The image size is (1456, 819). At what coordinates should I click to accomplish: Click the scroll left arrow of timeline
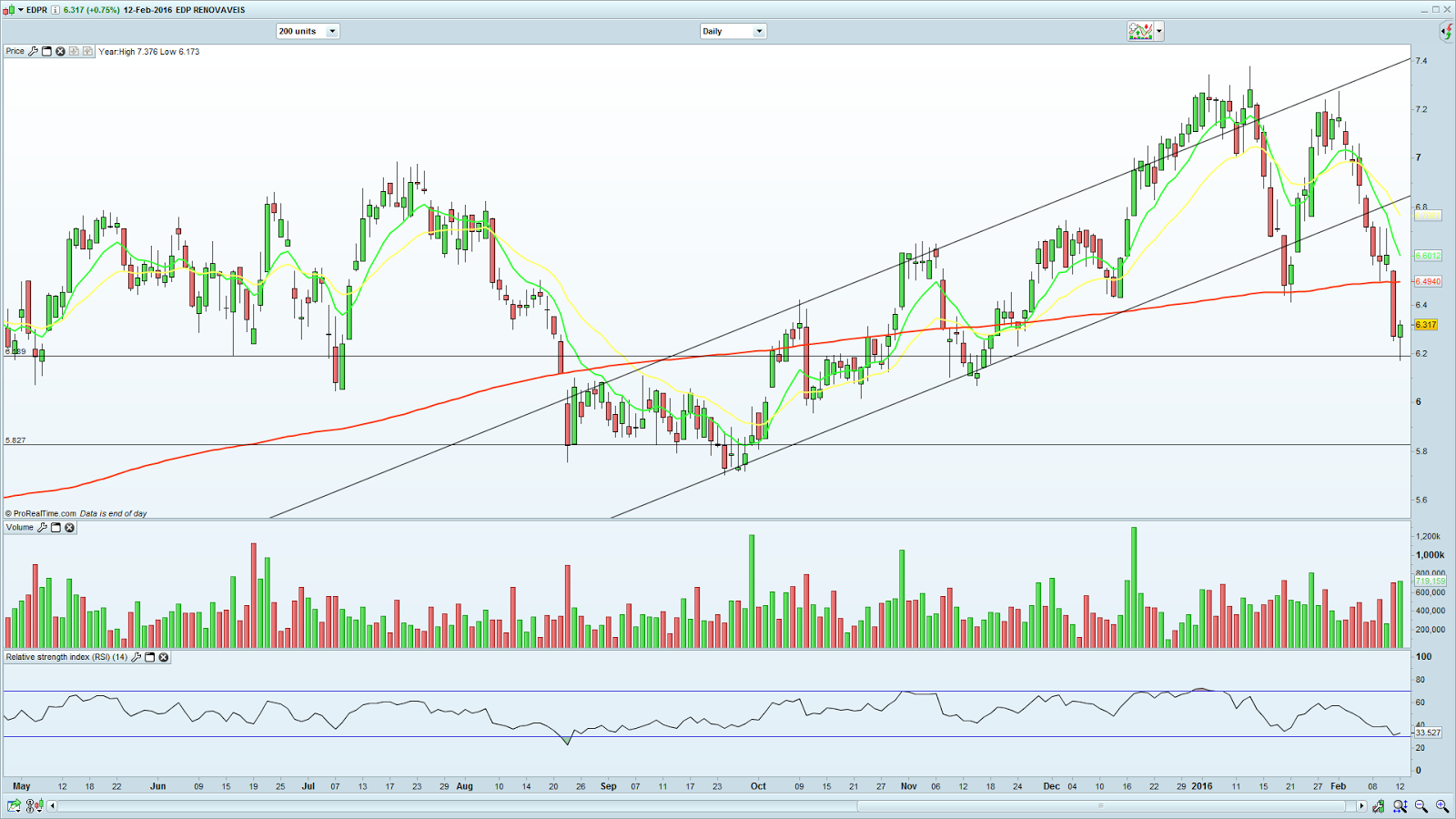53,805
